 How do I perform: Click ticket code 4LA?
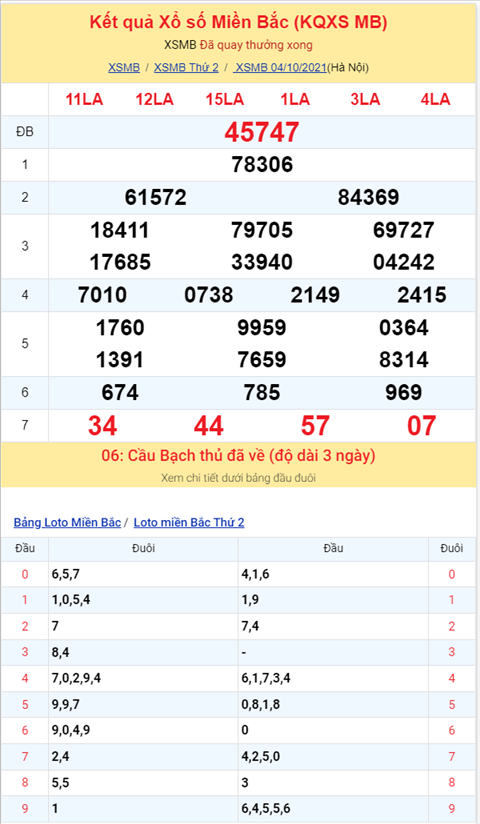(435, 99)
